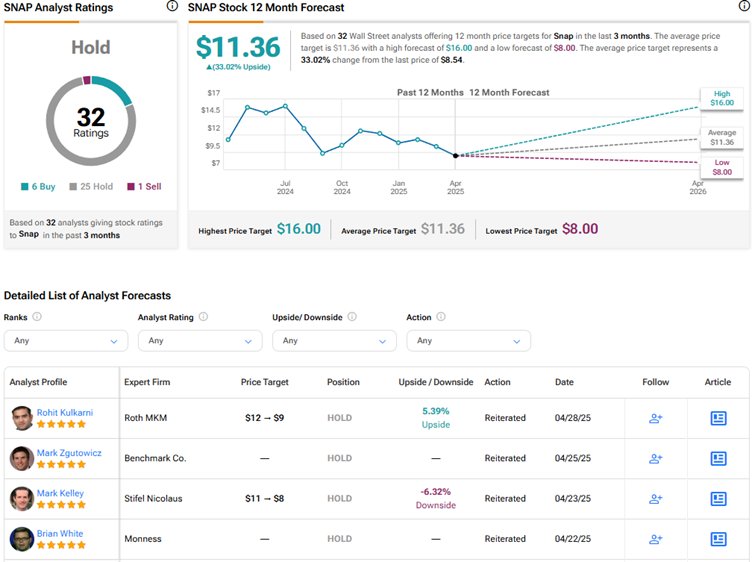The image size is (752, 562).
Task: Click the Apr 2025 current price point
Action: (x=456, y=155)
